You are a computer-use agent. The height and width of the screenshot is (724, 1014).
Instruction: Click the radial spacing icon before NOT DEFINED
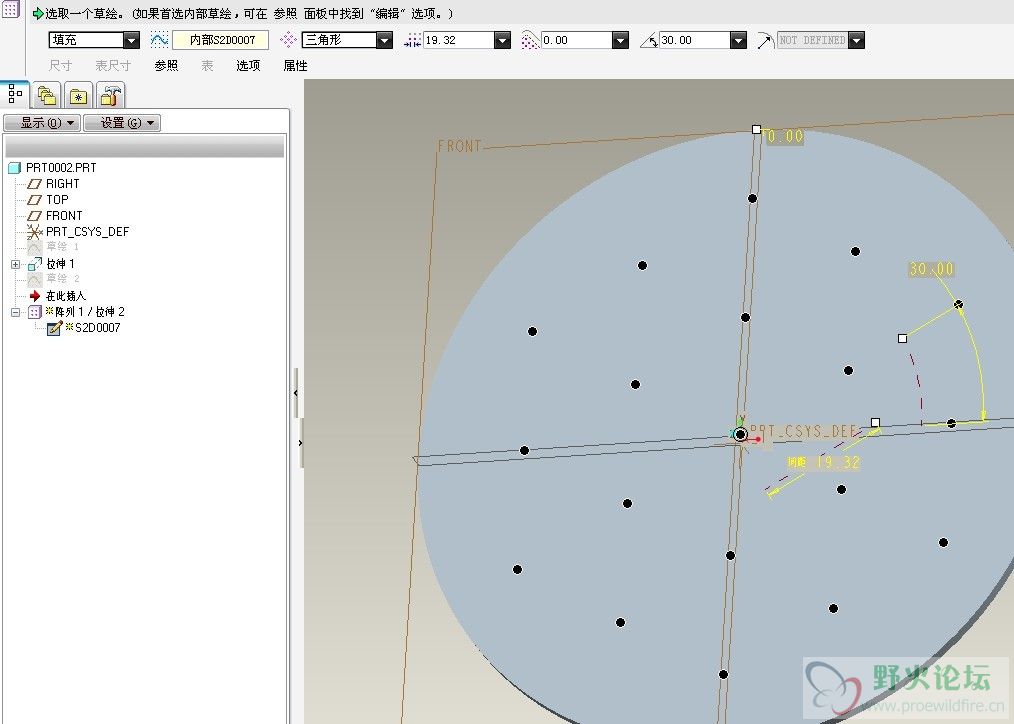(766, 40)
